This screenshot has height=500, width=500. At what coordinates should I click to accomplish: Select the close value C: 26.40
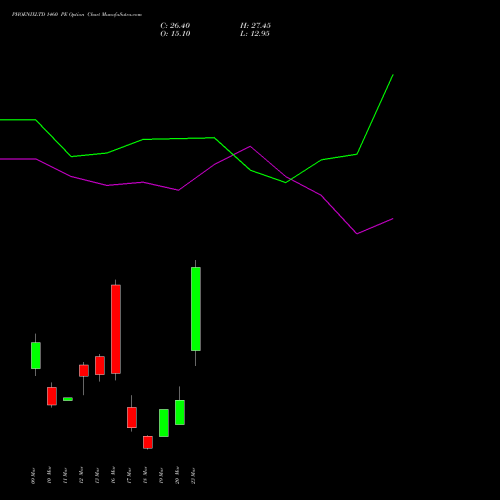click(x=175, y=26)
